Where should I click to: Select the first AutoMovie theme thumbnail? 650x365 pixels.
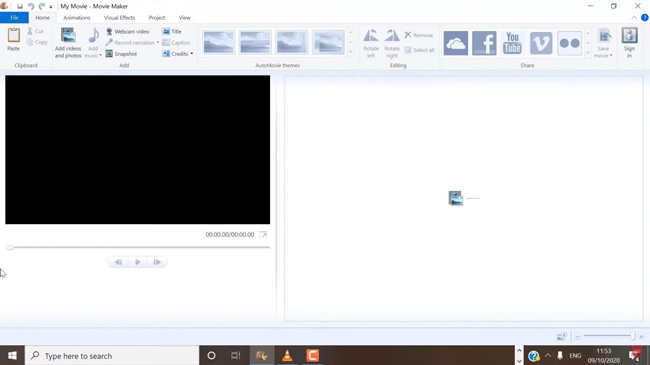[x=218, y=42]
